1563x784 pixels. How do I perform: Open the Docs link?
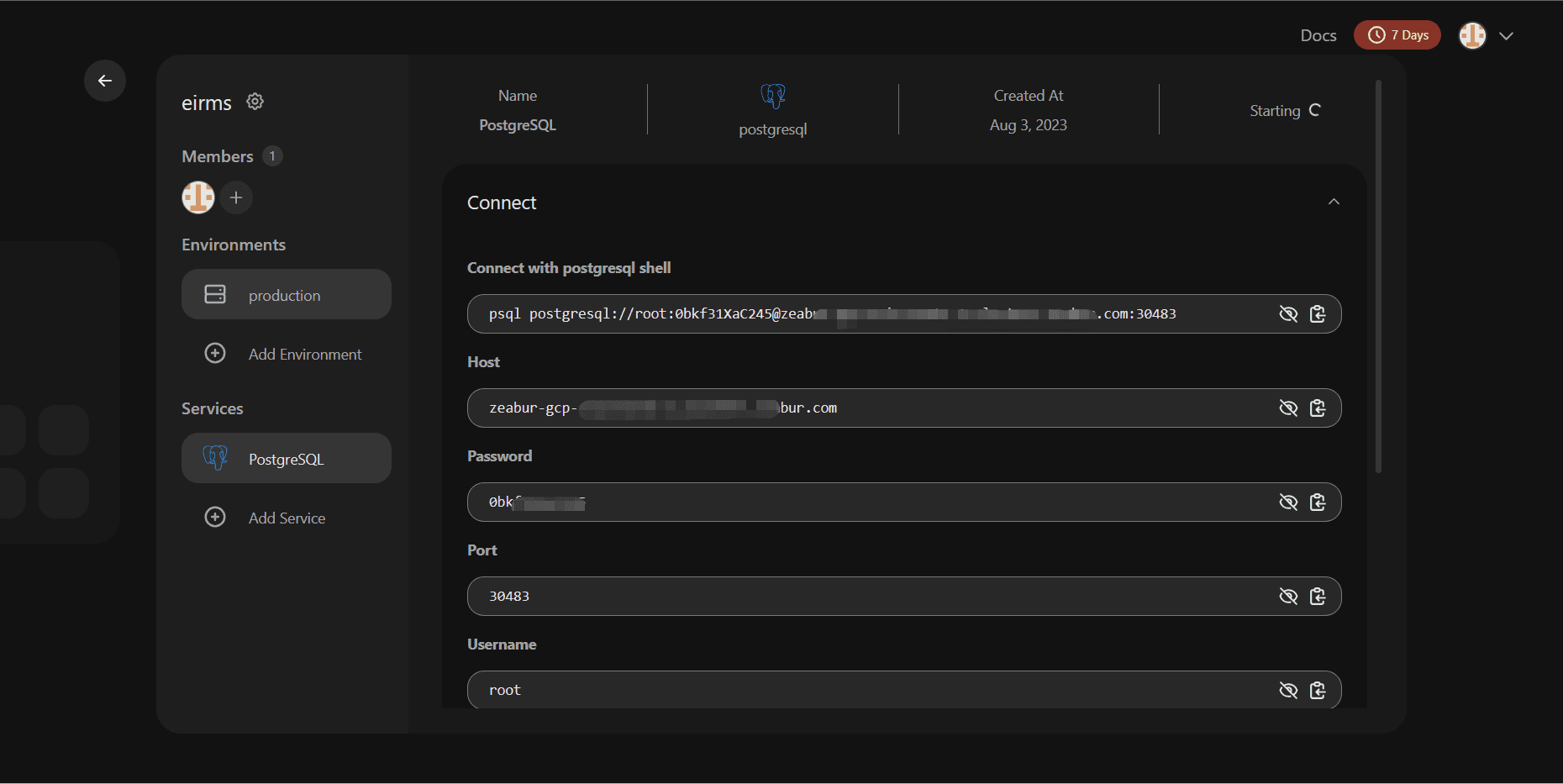pyautogui.click(x=1318, y=35)
